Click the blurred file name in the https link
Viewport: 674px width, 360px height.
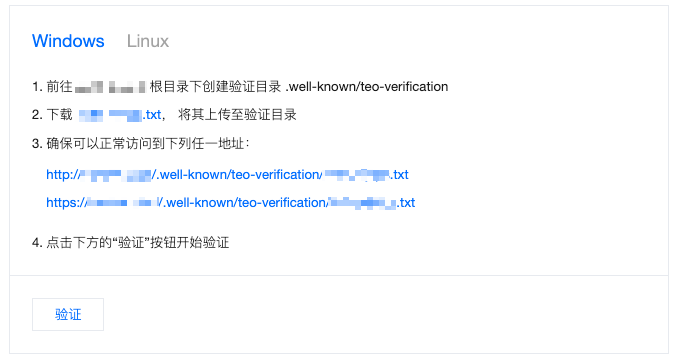tap(363, 202)
